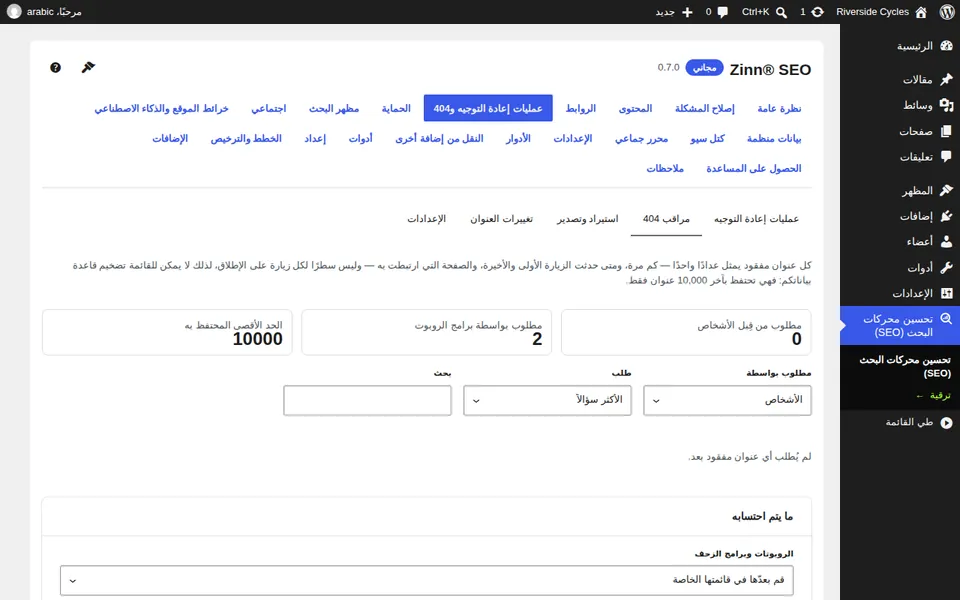Screen dimensions: 960x600
Task: Click the صفحات pages icon
Action: pyautogui.click(x=947, y=131)
